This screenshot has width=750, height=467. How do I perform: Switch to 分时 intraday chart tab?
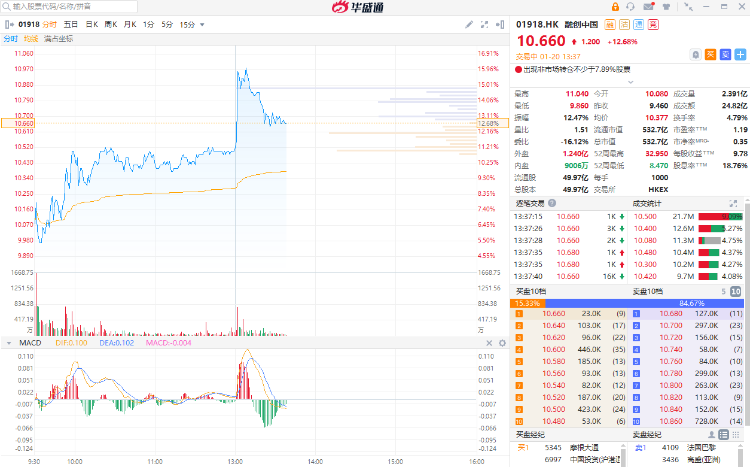pos(50,24)
